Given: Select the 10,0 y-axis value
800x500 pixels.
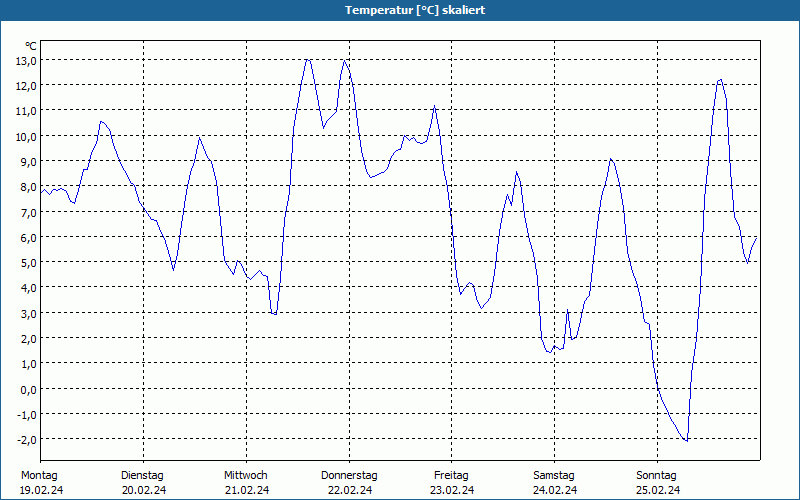Looking at the screenshot, I should pyautogui.click(x=27, y=137).
